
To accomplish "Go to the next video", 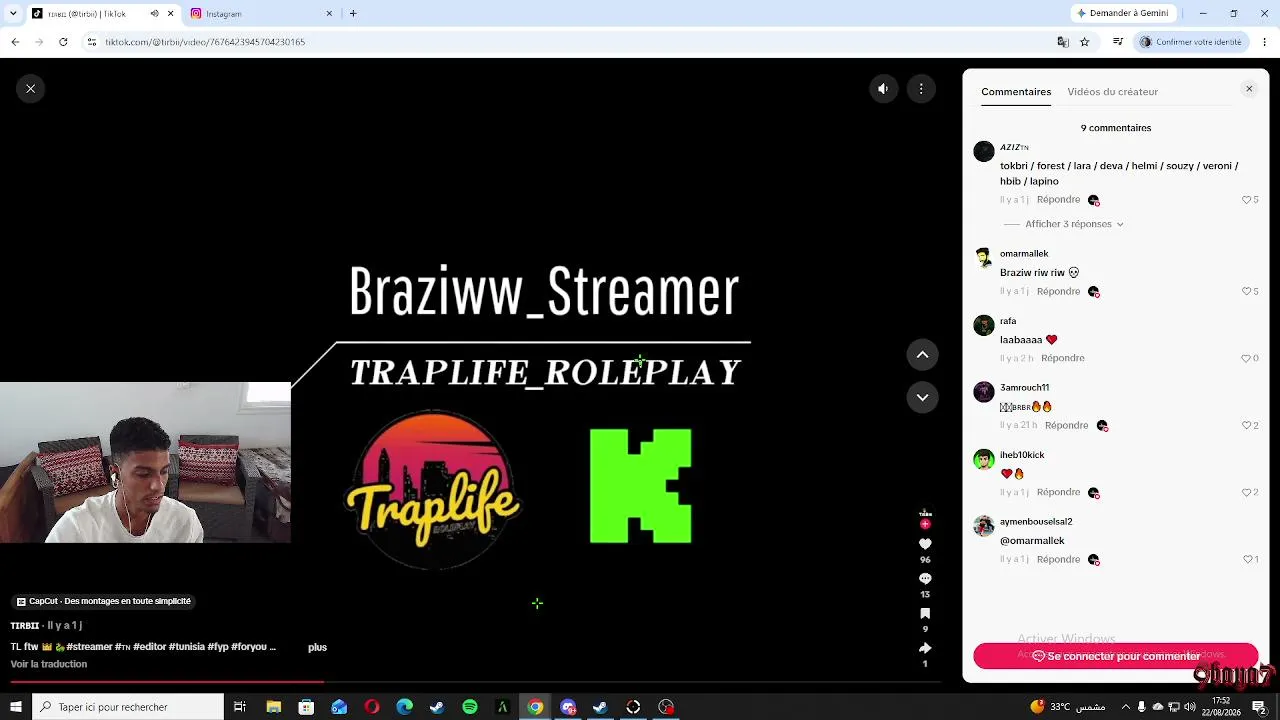I will point(922,397).
